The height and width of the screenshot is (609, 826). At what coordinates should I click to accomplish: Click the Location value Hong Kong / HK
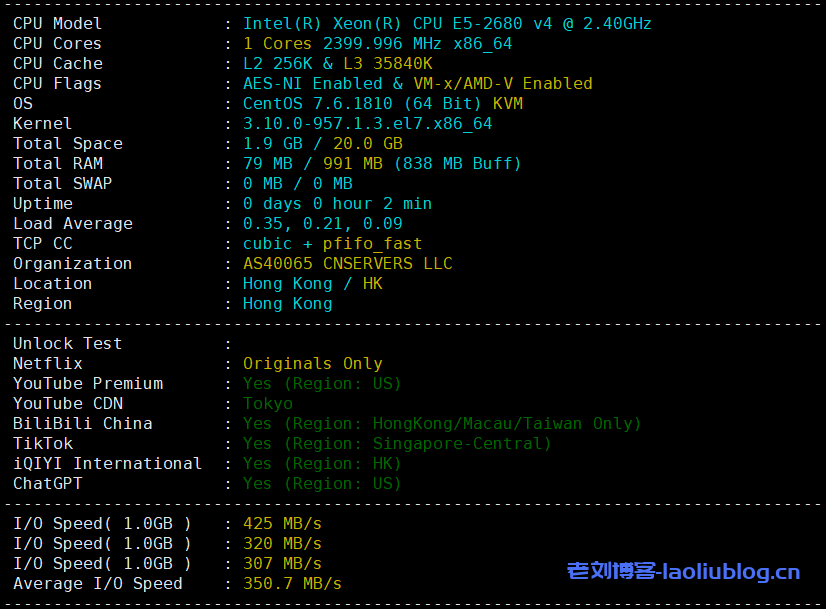pyautogui.click(x=312, y=283)
